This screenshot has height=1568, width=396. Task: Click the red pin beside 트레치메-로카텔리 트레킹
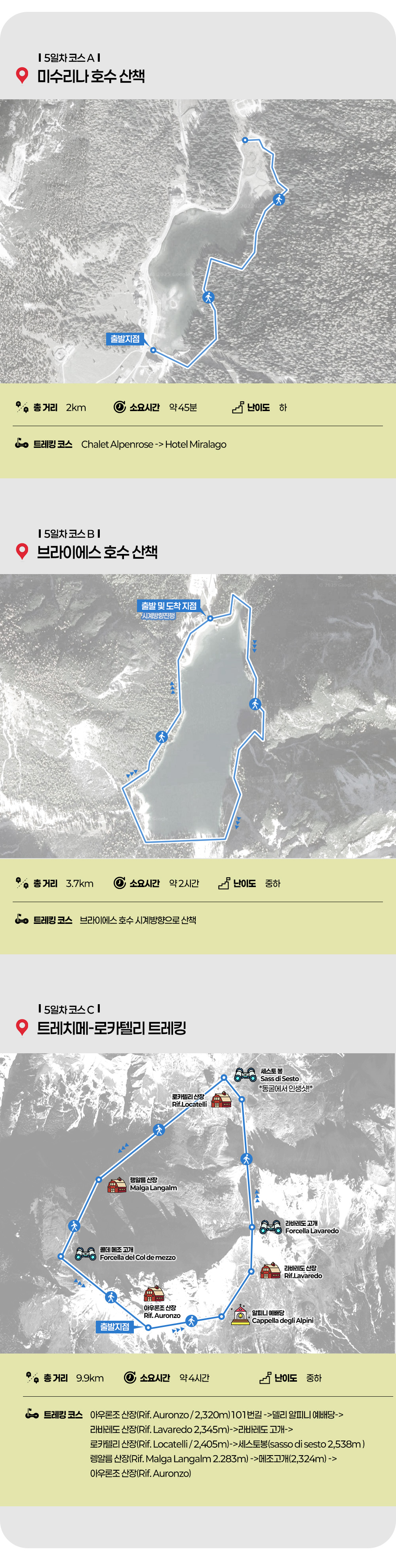pos(23,1028)
